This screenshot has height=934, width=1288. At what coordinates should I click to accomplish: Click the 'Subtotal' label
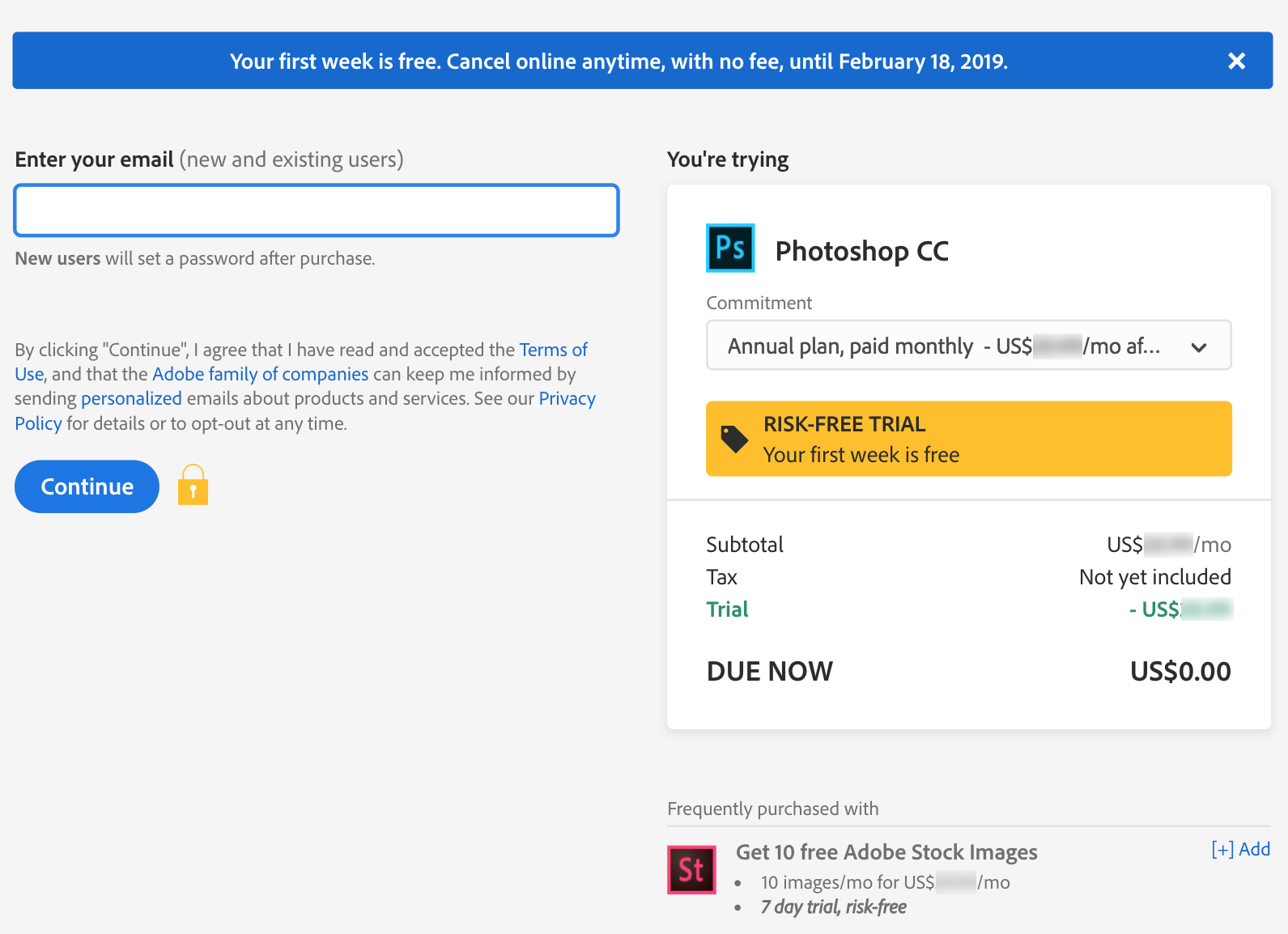(x=744, y=545)
